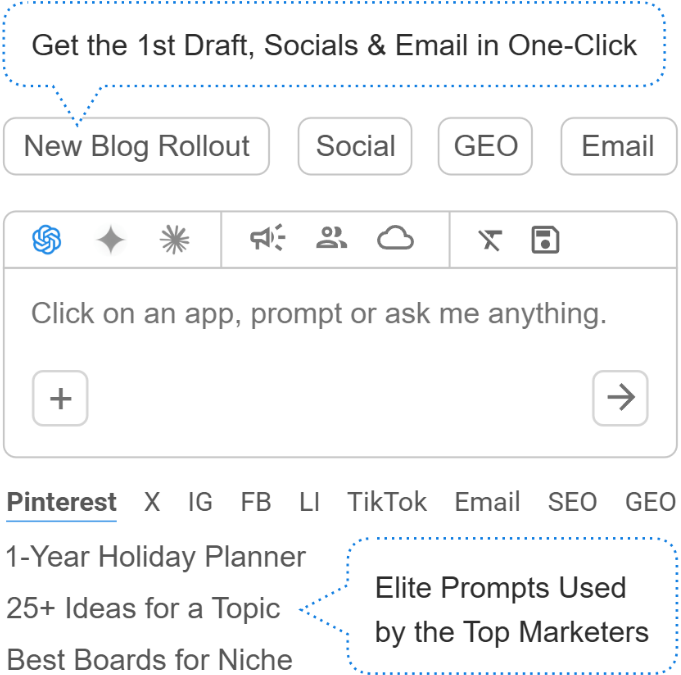Viewport: 681px width, 675px height.
Task: Click the Social button
Action: [x=355, y=146]
